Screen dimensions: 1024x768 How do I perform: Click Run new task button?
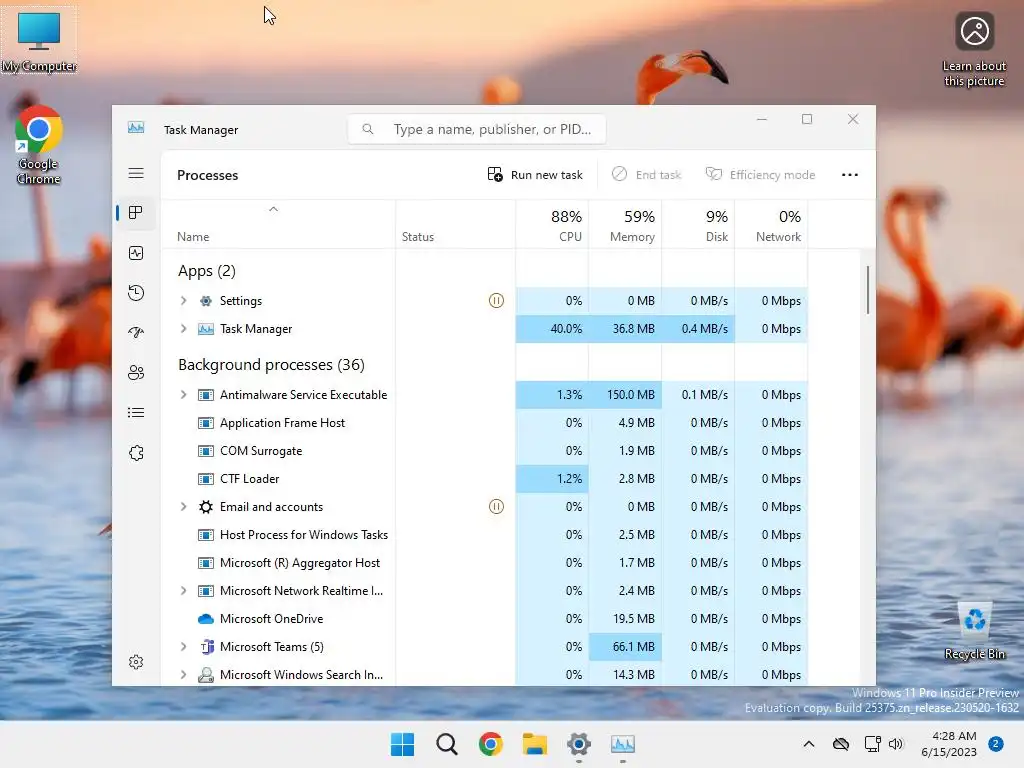coord(535,174)
